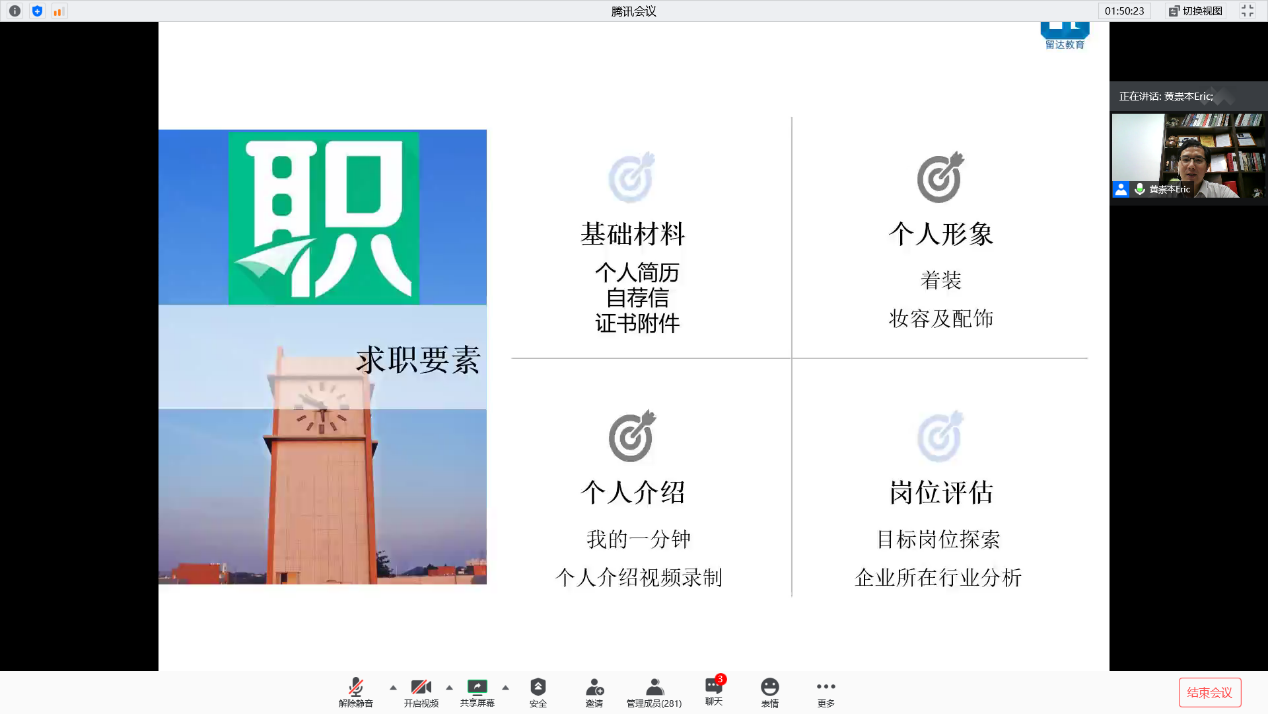
Task: Open the 表情 emoji reactions
Action: click(769, 692)
